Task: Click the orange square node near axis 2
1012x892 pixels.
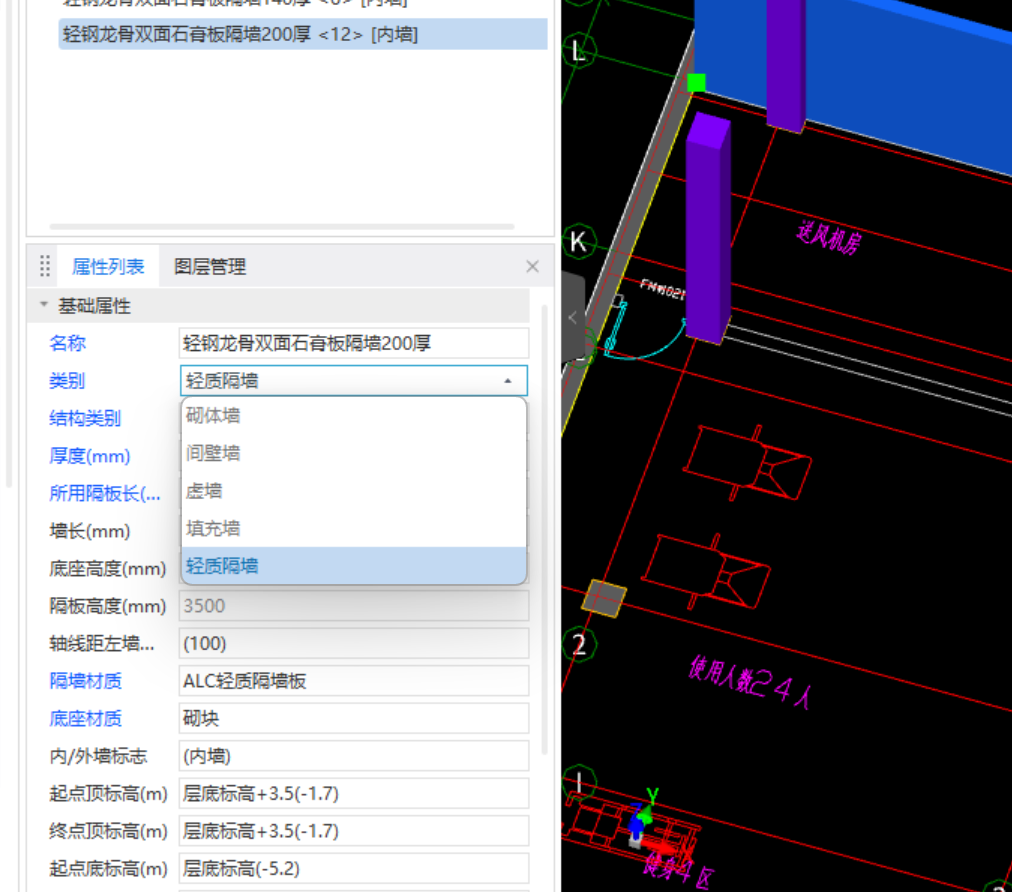Action: [x=604, y=598]
